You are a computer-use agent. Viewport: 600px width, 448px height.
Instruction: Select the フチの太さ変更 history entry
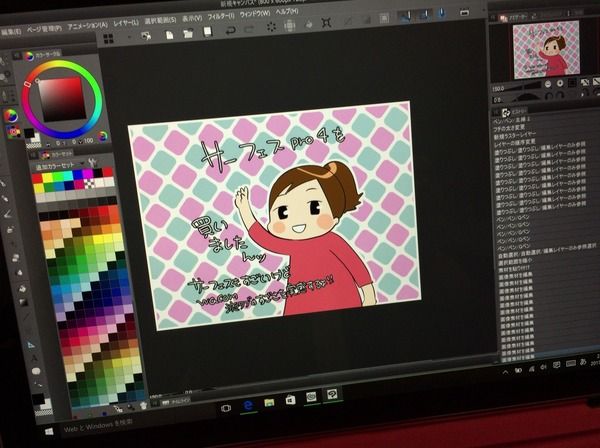click(509, 128)
